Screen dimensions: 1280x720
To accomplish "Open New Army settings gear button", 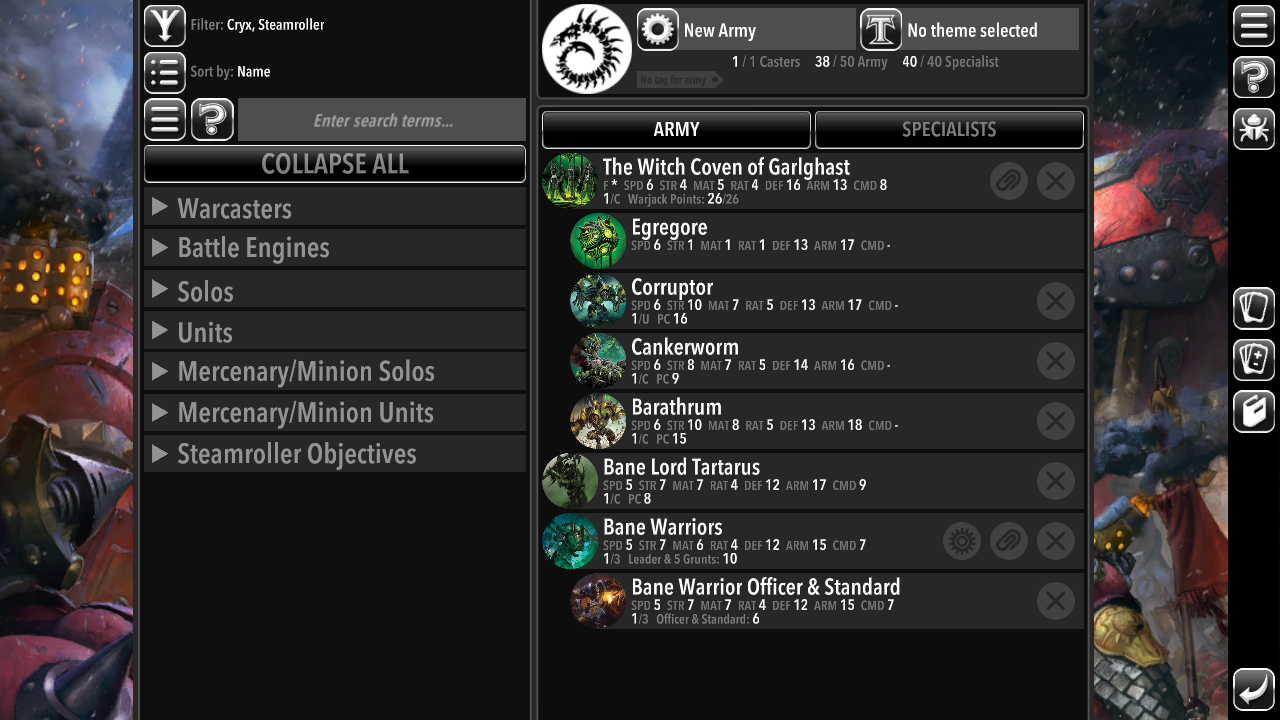I will point(658,30).
